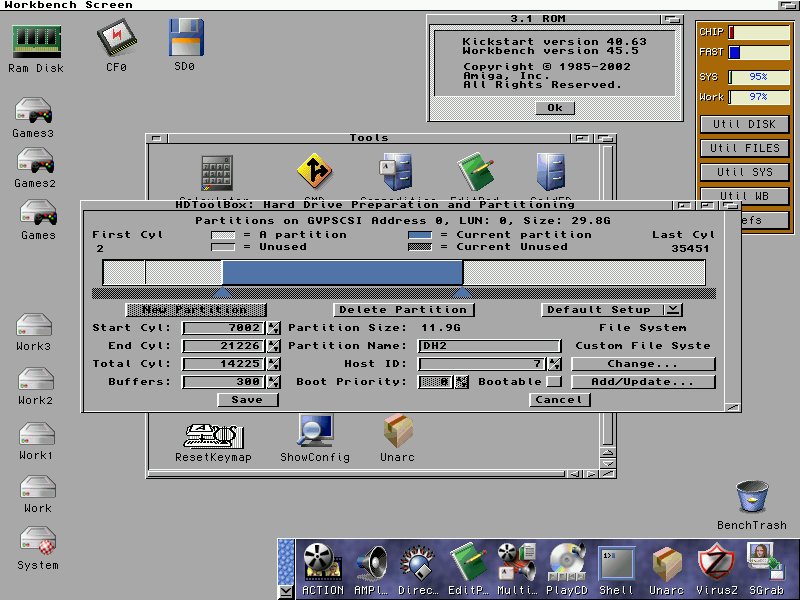This screenshot has width=800, height=600.
Task: Click the SYS 95% usage gauge
Action: 758,77
